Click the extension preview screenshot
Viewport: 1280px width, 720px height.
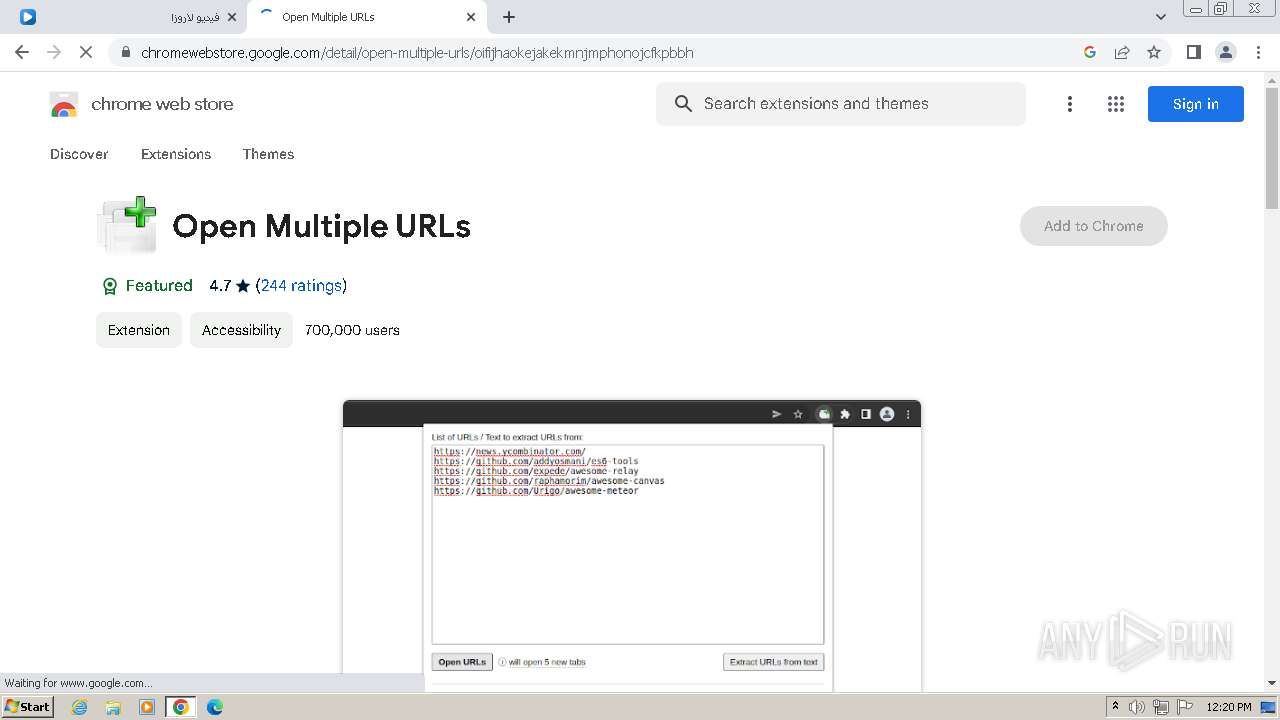(x=632, y=545)
